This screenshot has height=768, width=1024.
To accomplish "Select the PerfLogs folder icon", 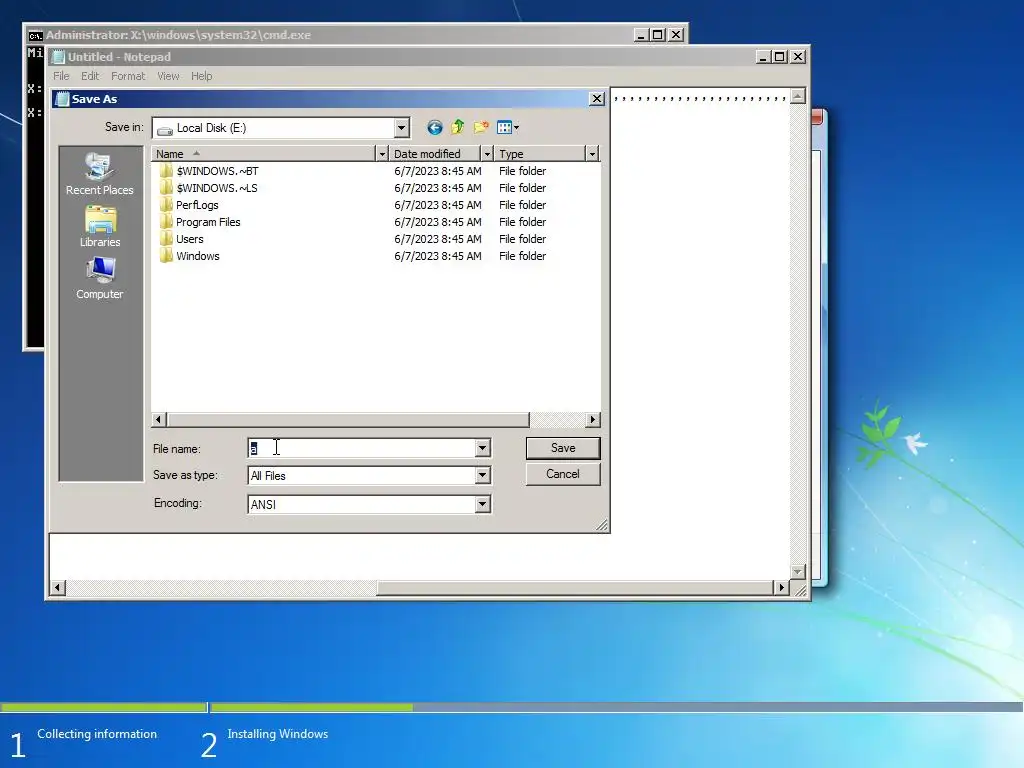I will click(166, 205).
